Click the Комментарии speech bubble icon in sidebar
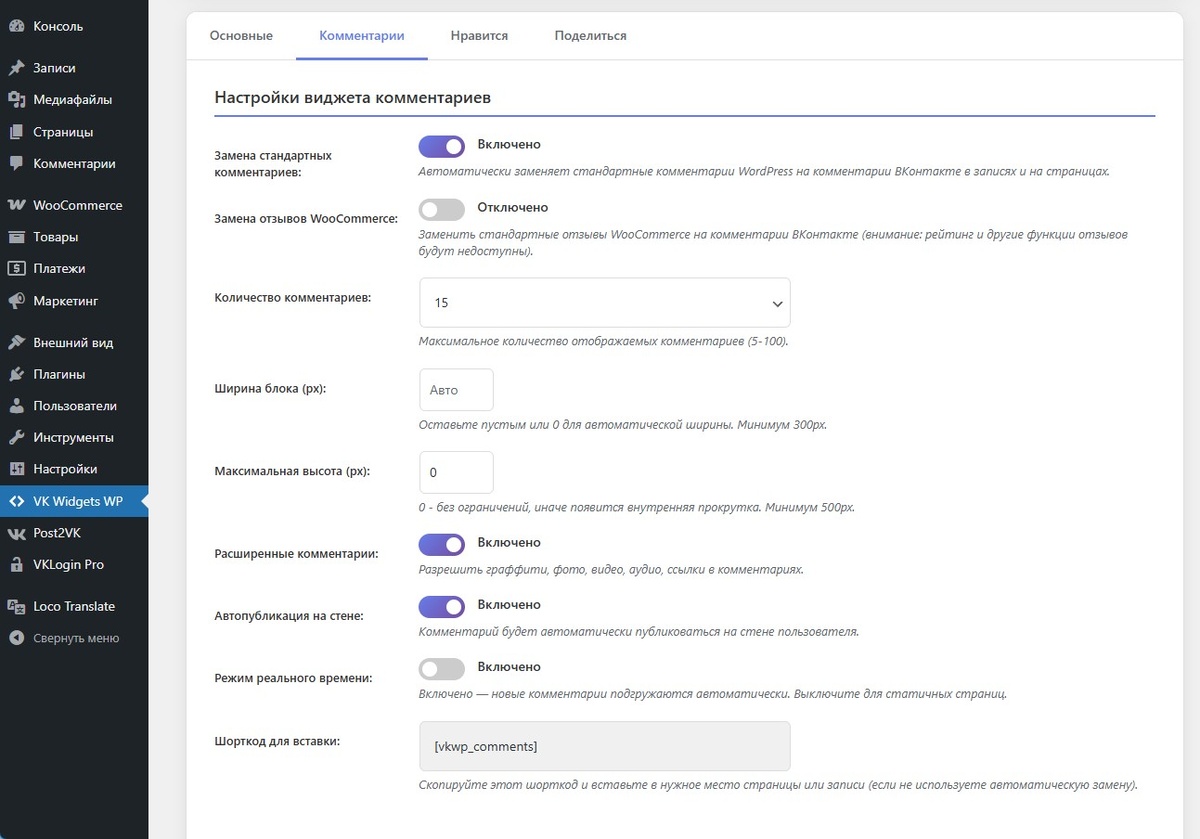 click(x=16, y=163)
